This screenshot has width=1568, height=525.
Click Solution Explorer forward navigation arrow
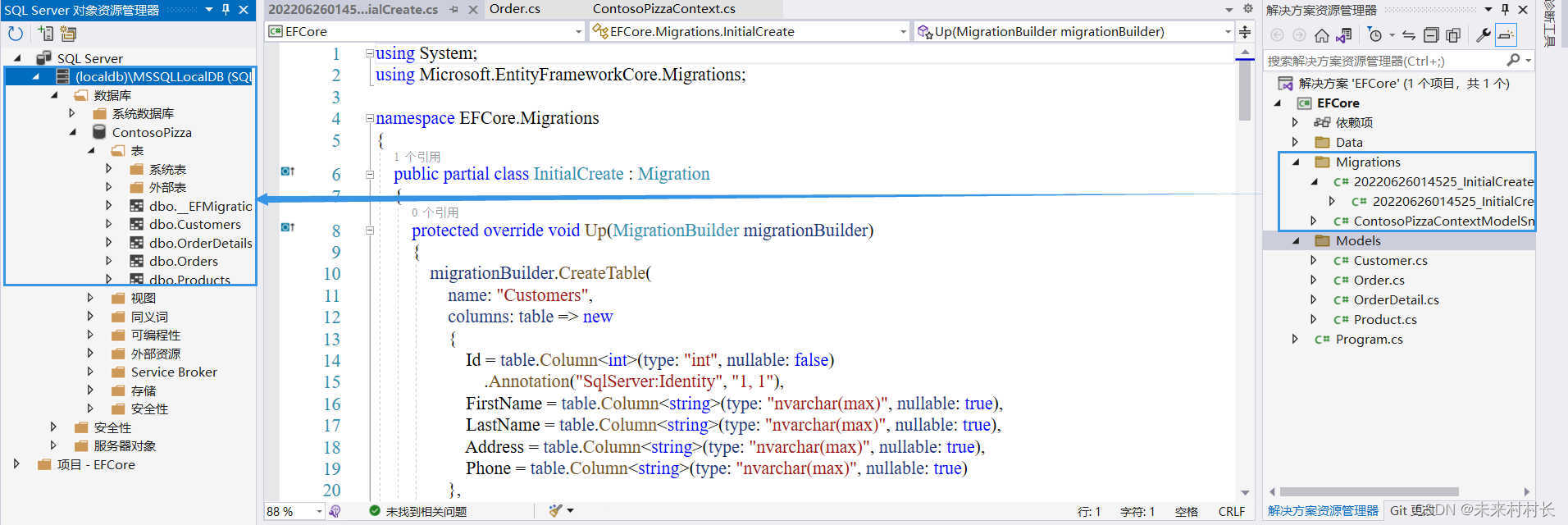[1299, 35]
